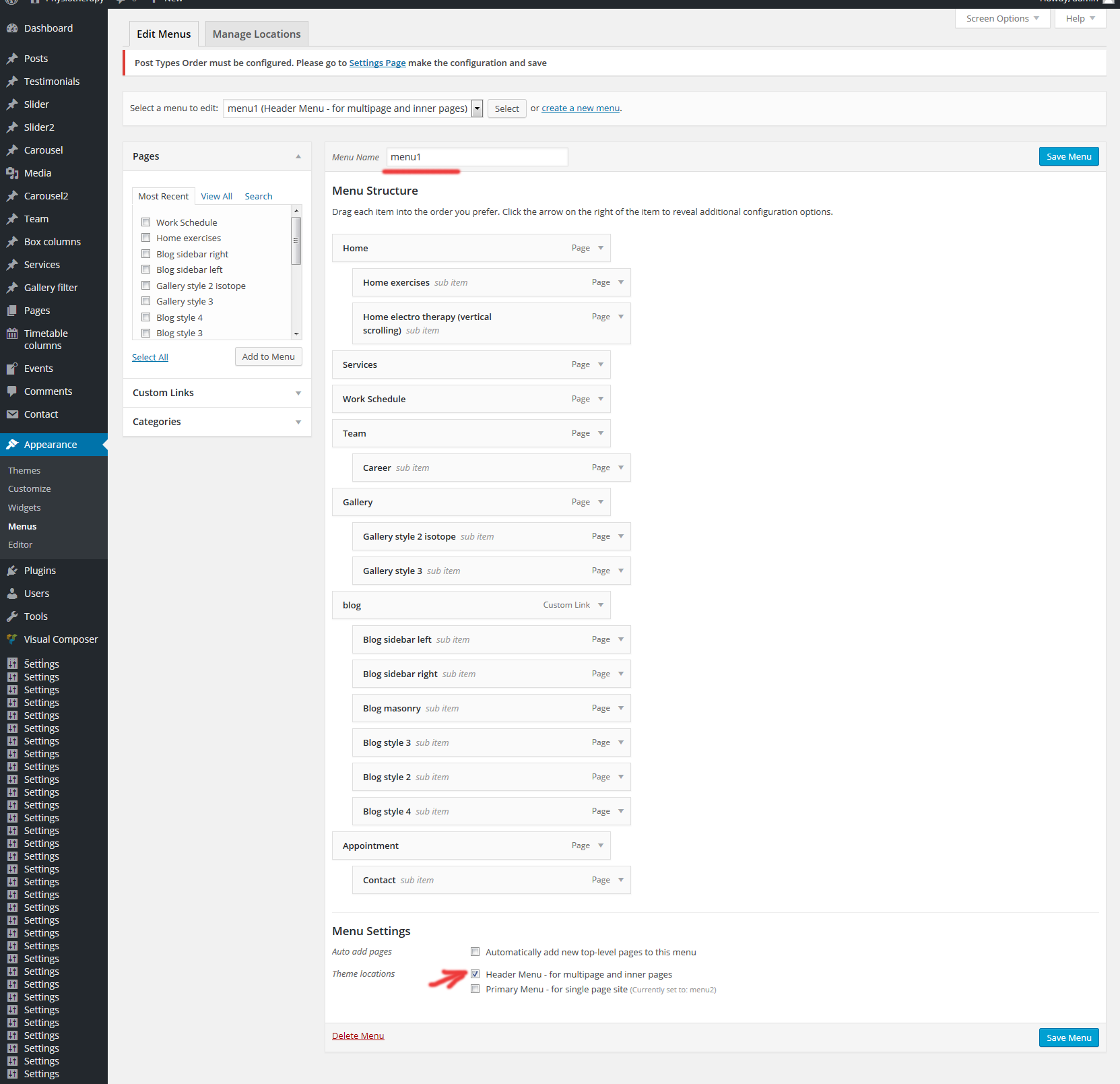The image size is (1120, 1084).
Task: Enable automatically add new top-level pages
Action: point(475,952)
